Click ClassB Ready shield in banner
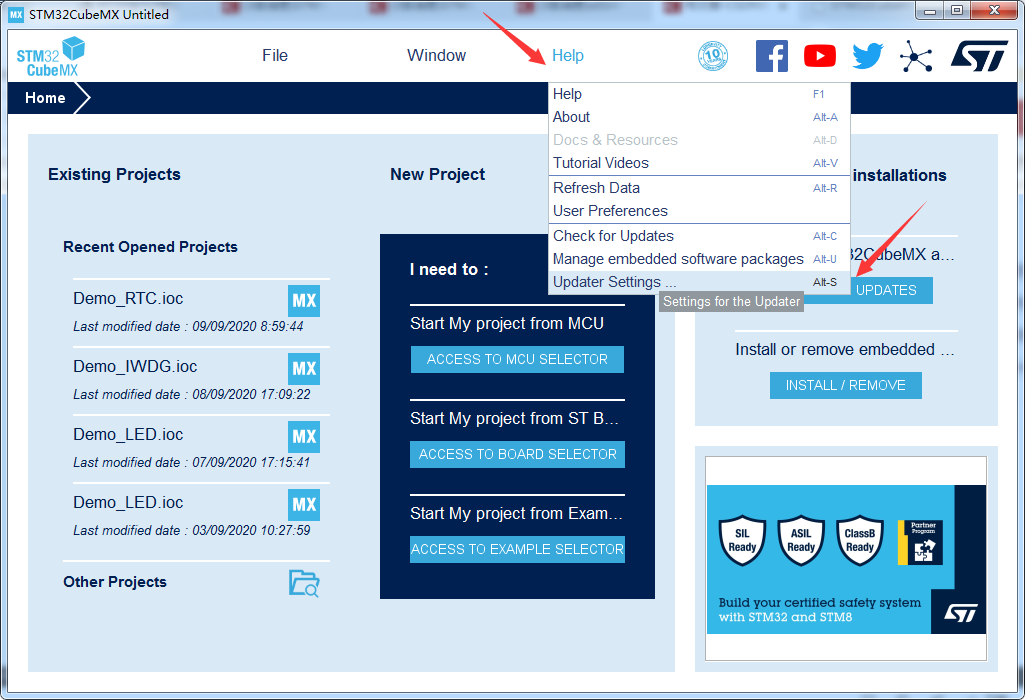The height and width of the screenshot is (700, 1025). (x=860, y=540)
